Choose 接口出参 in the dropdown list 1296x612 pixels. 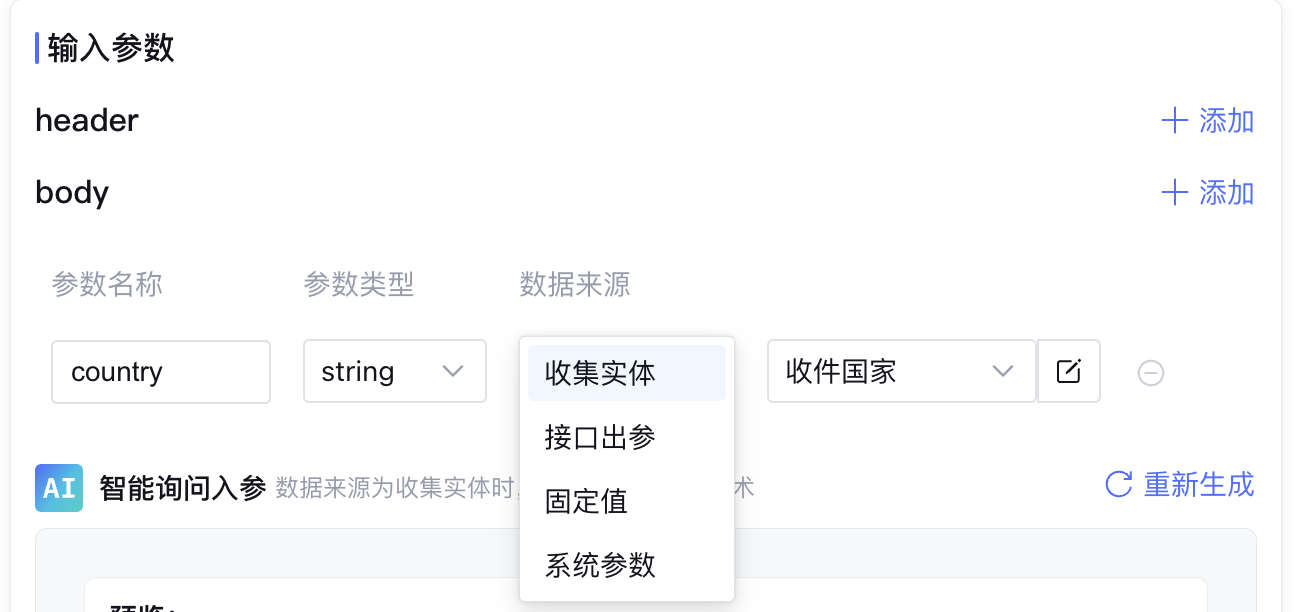pyautogui.click(x=600, y=437)
